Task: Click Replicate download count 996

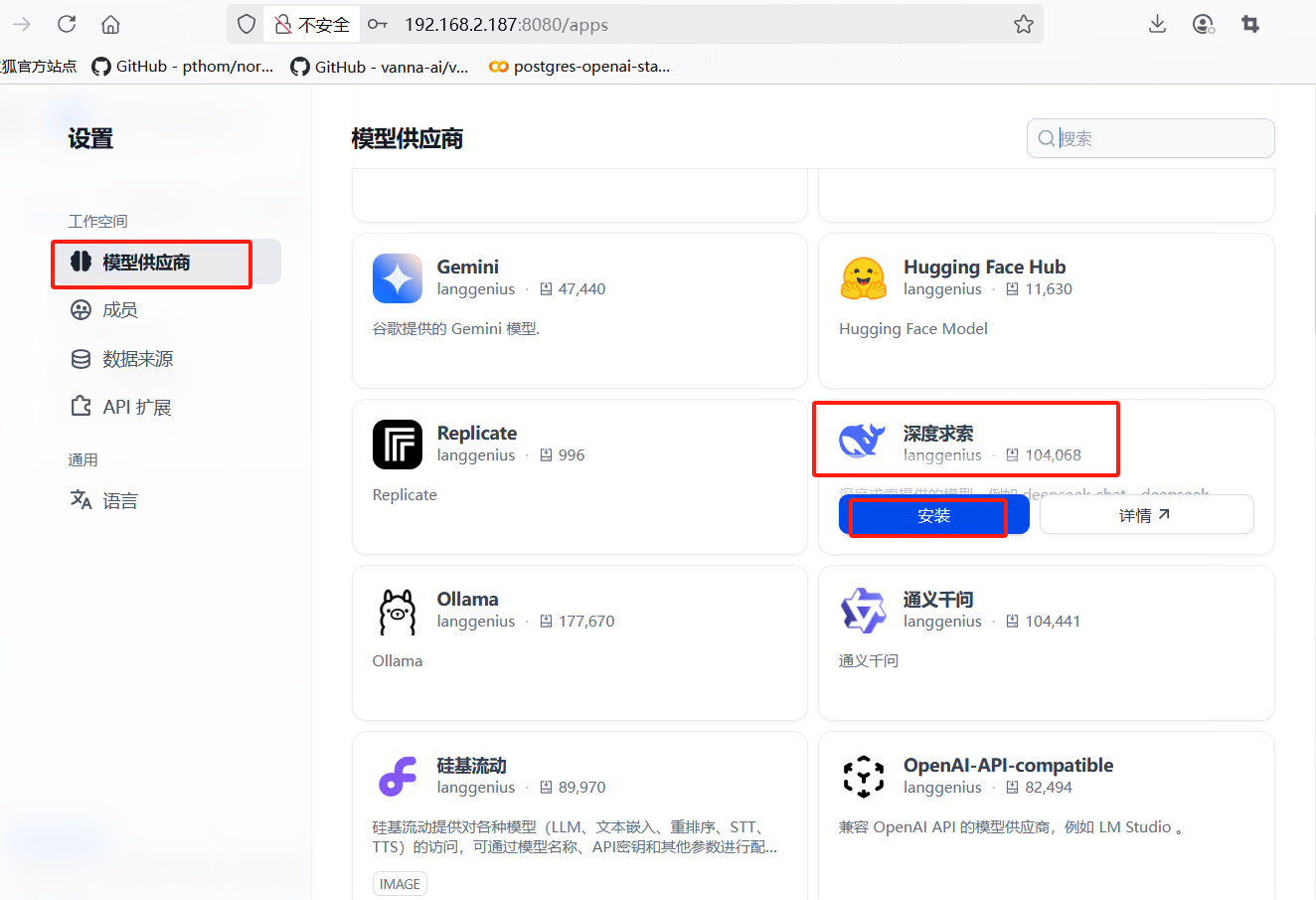Action: (x=572, y=455)
